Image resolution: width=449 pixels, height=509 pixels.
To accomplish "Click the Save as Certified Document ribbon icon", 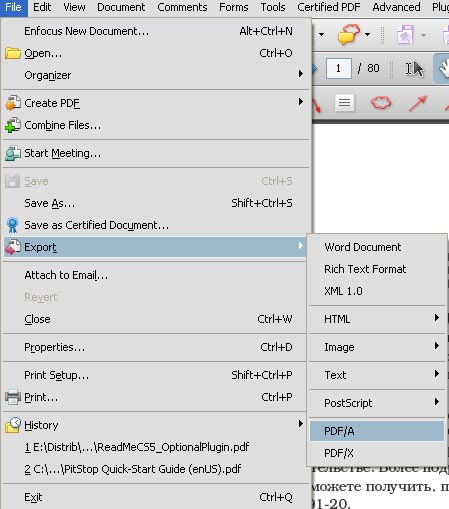I will point(13,225).
